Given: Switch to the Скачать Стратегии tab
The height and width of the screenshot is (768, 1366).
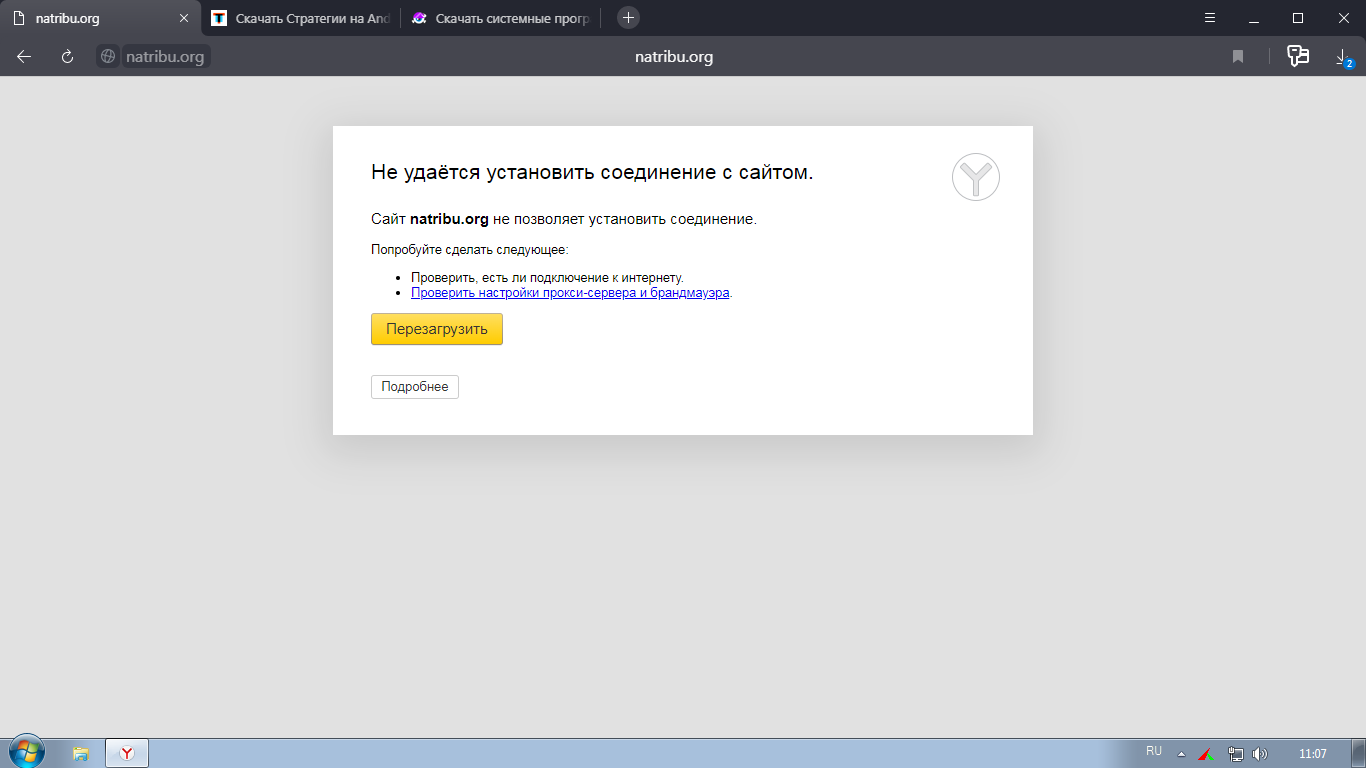Looking at the screenshot, I should click(302, 18).
